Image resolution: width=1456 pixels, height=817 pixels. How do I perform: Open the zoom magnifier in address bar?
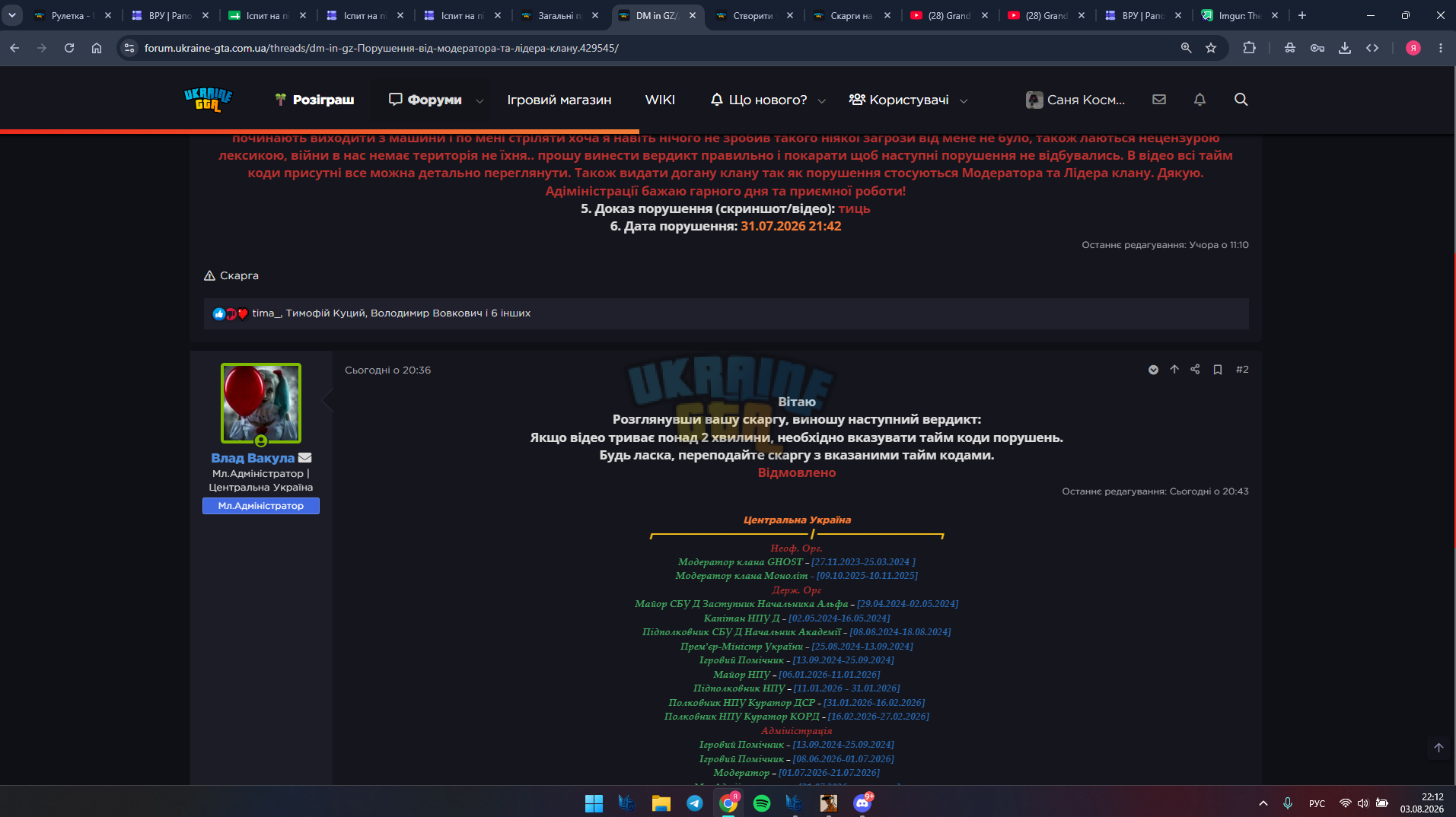1186,48
